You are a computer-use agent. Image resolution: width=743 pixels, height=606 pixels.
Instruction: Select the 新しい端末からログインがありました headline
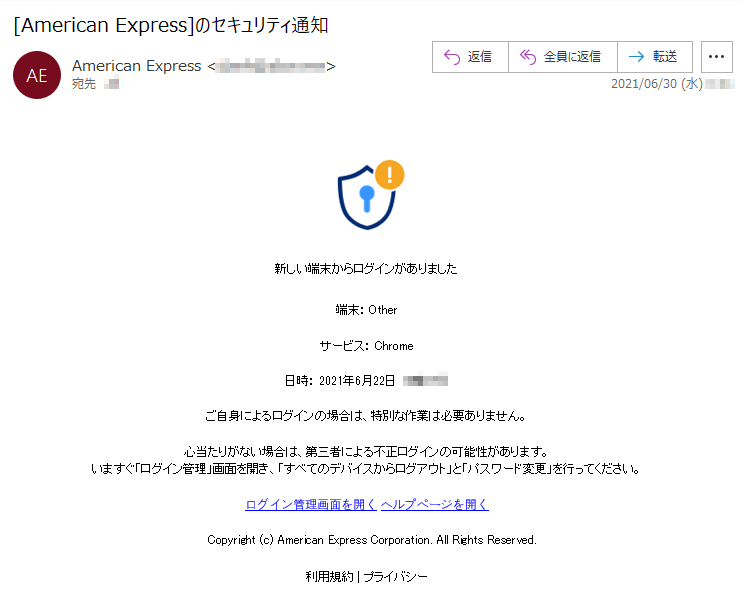pyautogui.click(x=366, y=269)
